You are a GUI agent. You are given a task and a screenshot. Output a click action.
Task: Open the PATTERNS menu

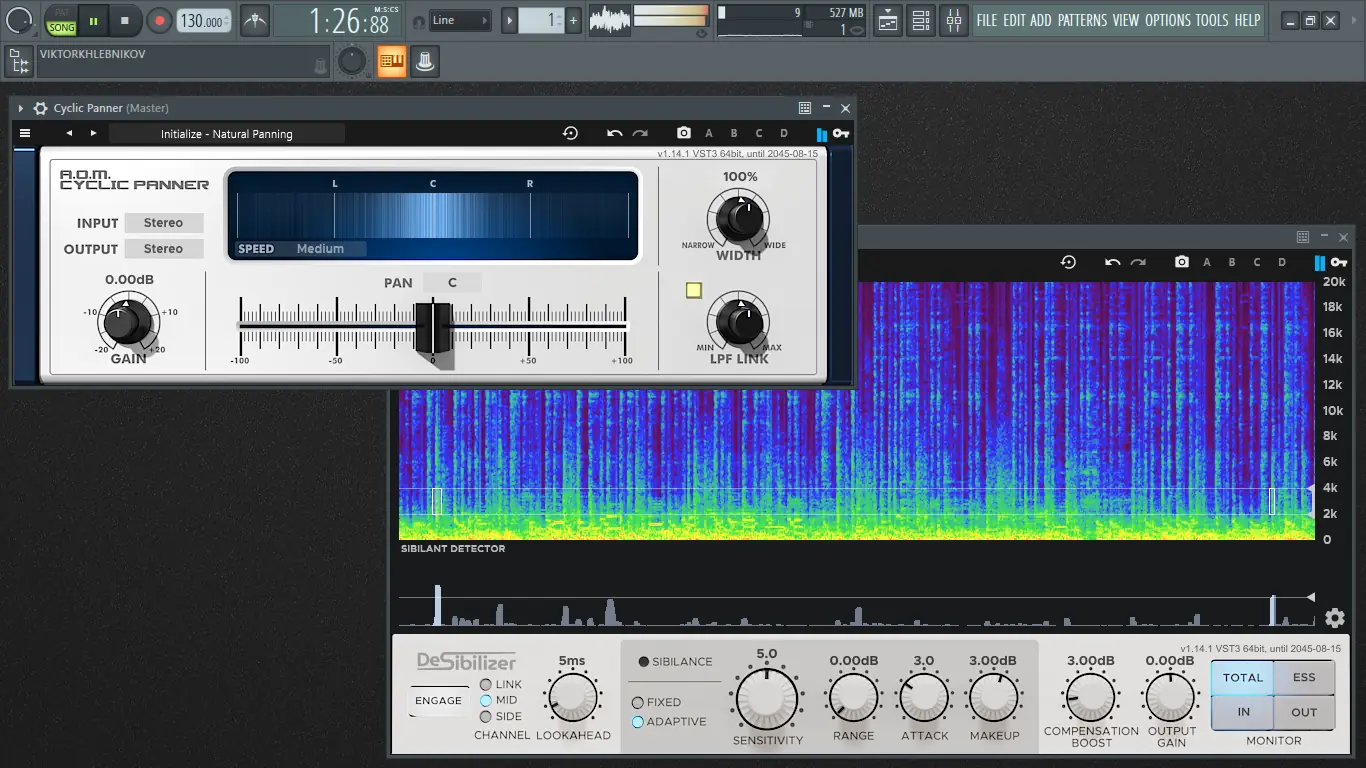pos(1082,20)
